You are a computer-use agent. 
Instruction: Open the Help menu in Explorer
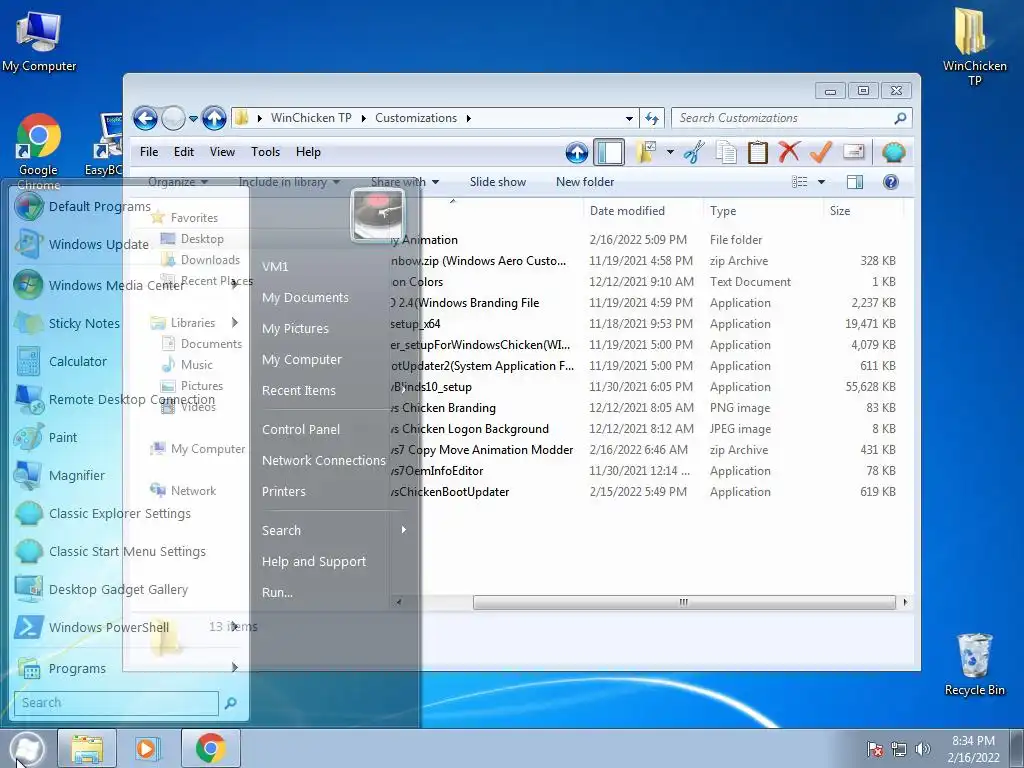308,152
